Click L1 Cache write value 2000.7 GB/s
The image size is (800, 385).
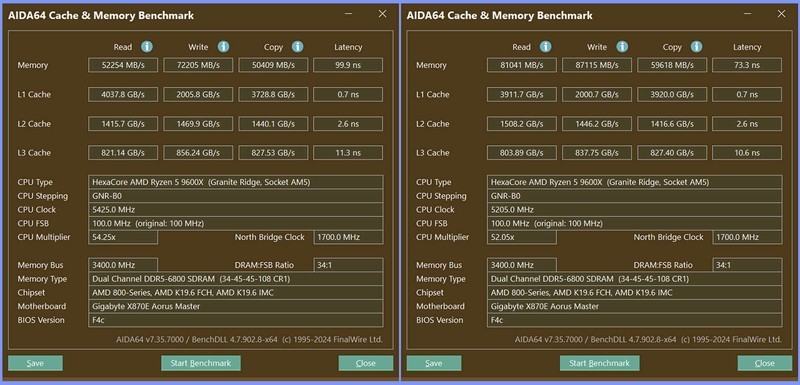click(597, 94)
